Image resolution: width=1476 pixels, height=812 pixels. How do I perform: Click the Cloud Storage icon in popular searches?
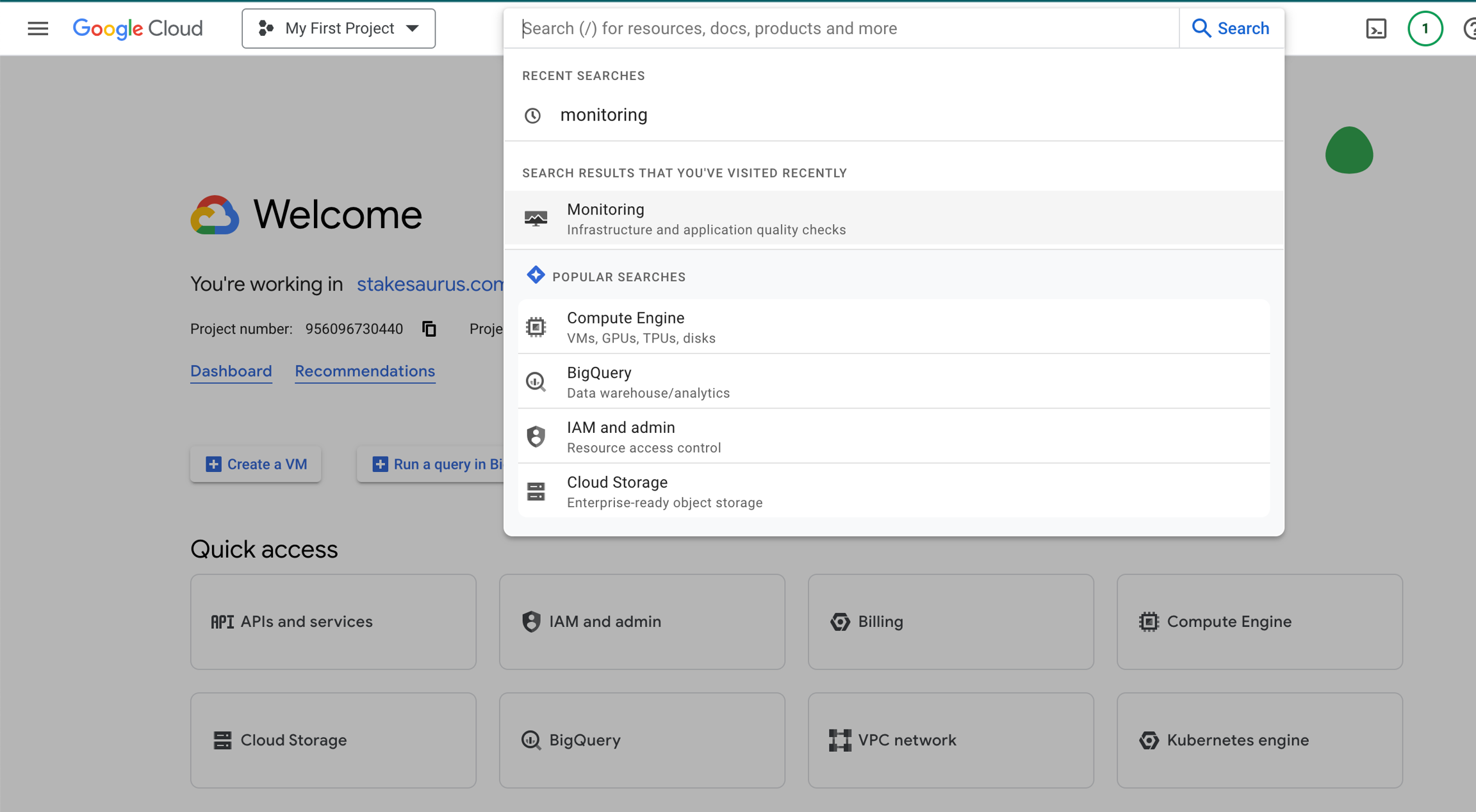[536, 492]
